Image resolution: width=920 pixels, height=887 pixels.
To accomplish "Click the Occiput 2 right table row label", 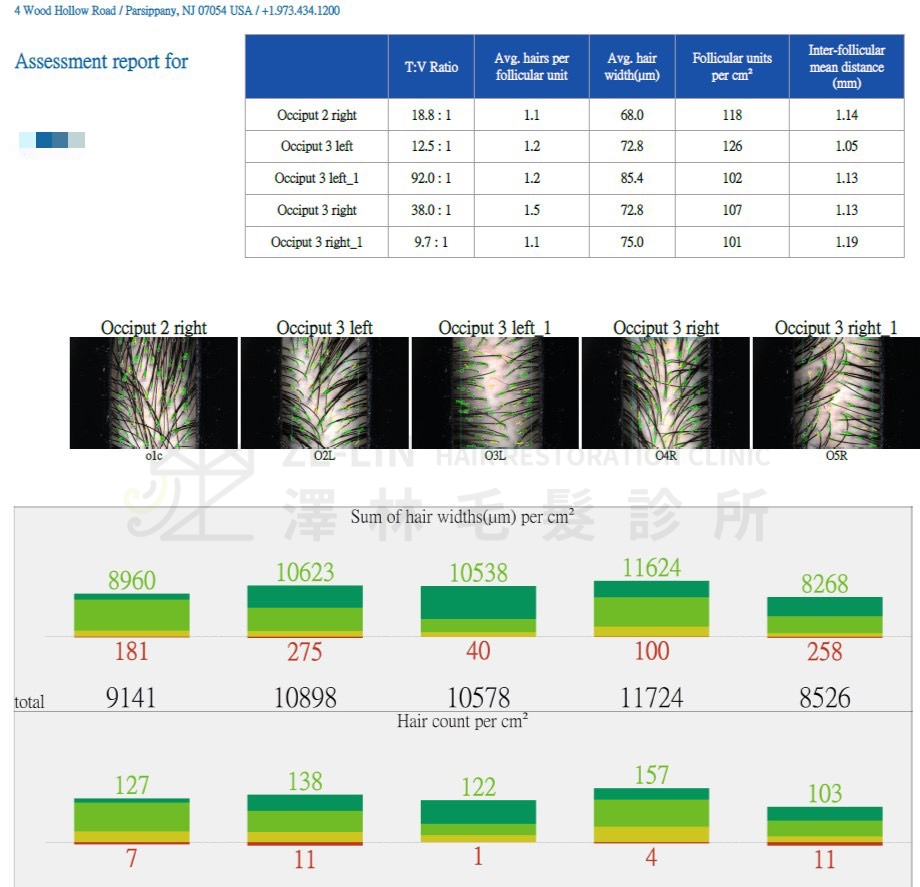I will pyautogui.click(x=317, y=115).
